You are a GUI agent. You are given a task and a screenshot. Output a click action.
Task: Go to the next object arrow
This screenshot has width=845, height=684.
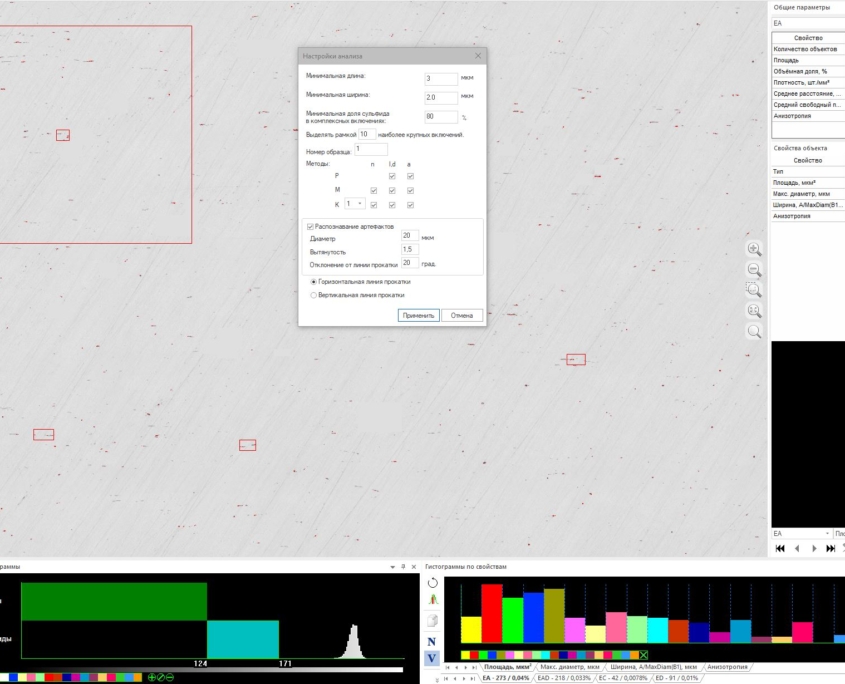pyautogui.click(x=814, y=548)
